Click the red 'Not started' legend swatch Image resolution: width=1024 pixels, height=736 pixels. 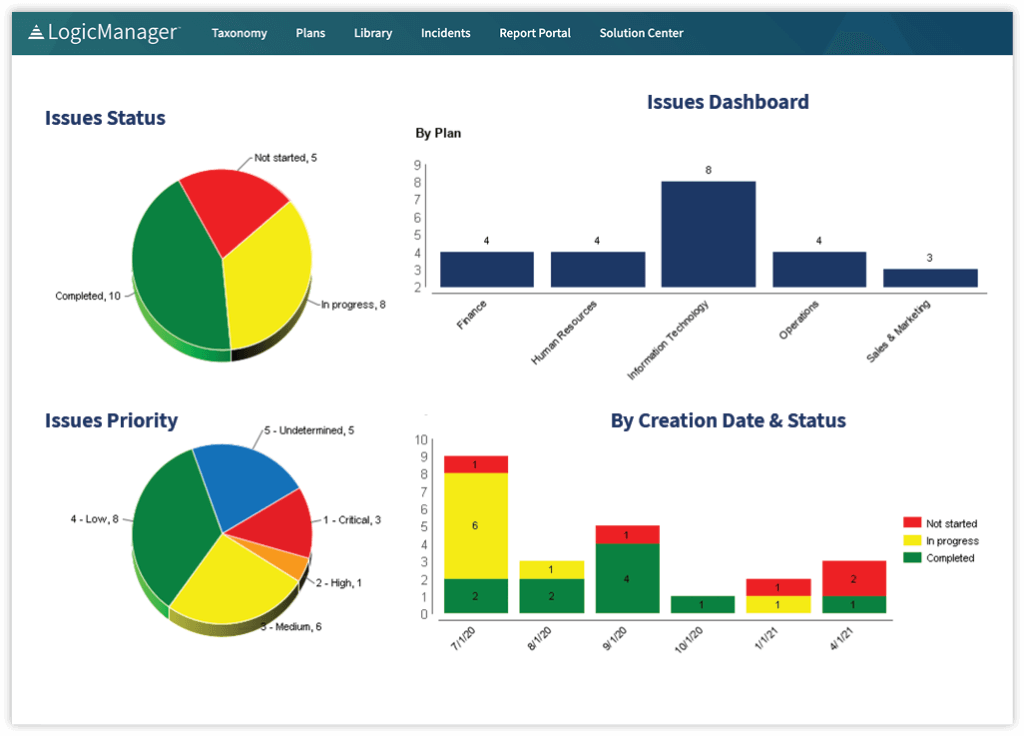point(913,523)
